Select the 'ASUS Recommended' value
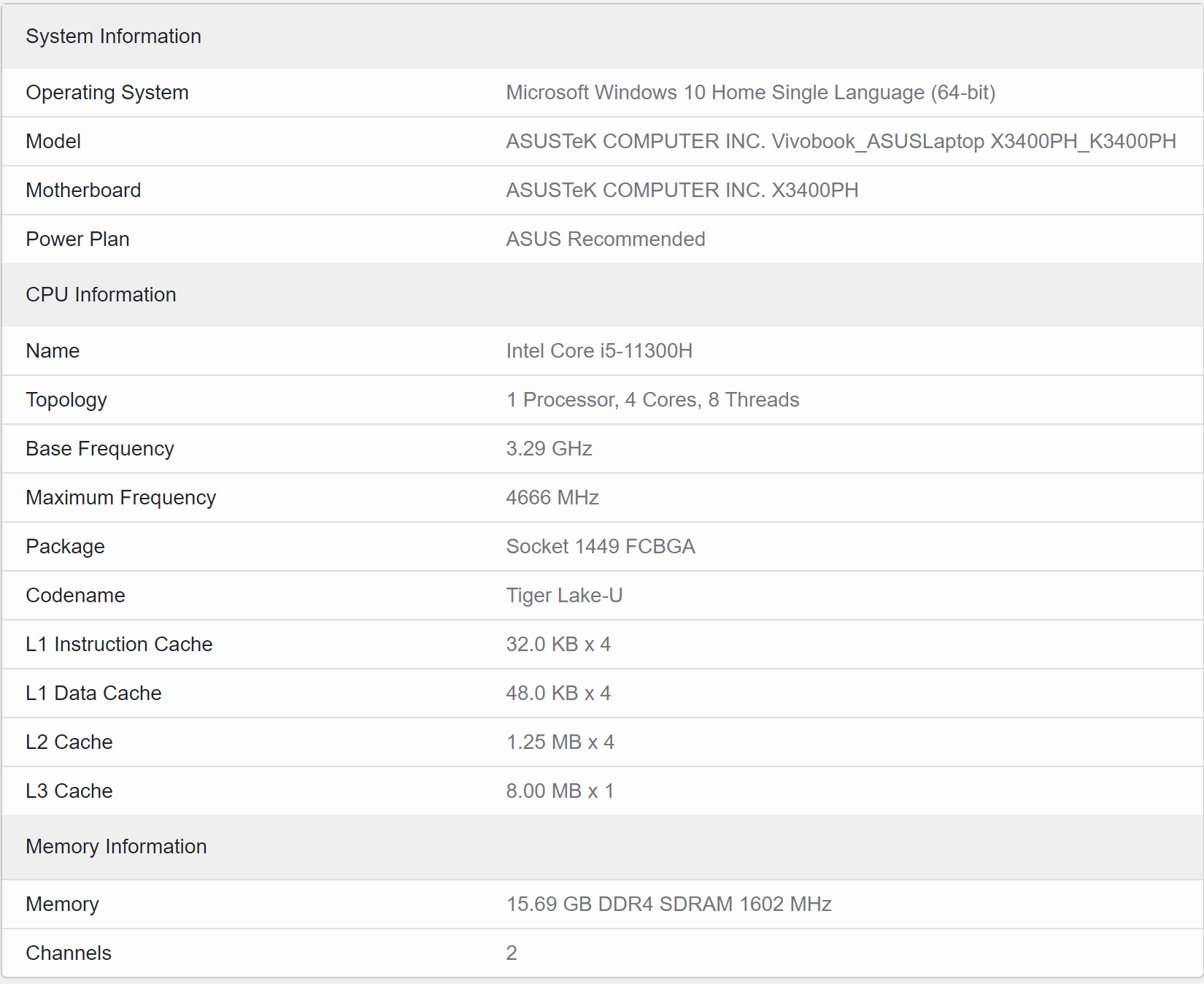 pos(606,239)
